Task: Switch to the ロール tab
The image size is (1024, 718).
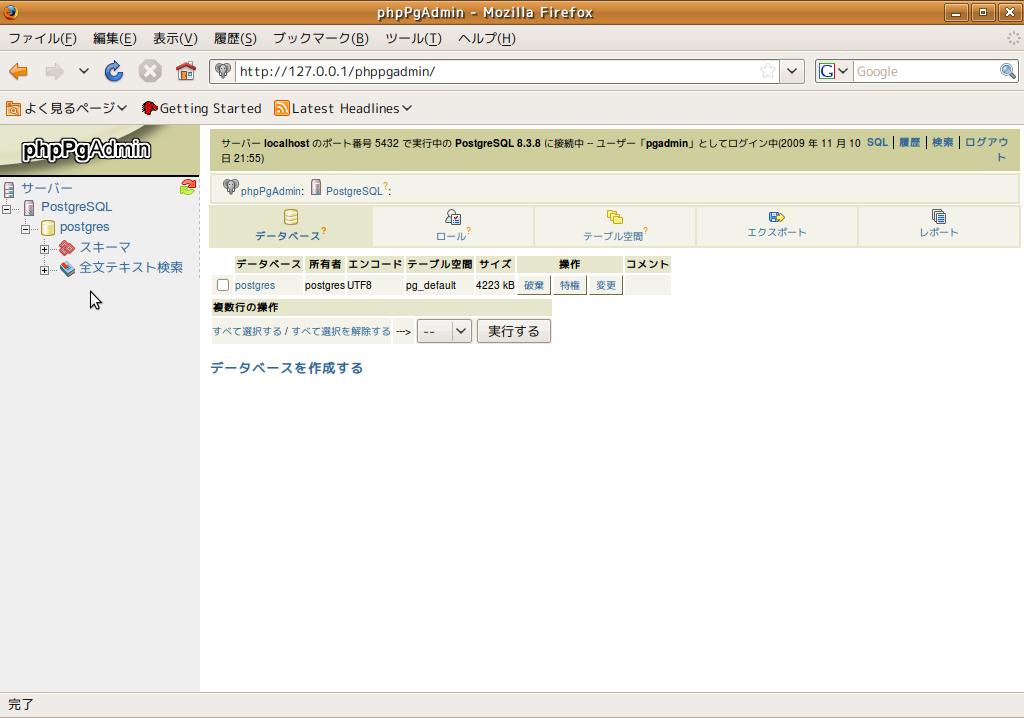Action: pos(453,226)
